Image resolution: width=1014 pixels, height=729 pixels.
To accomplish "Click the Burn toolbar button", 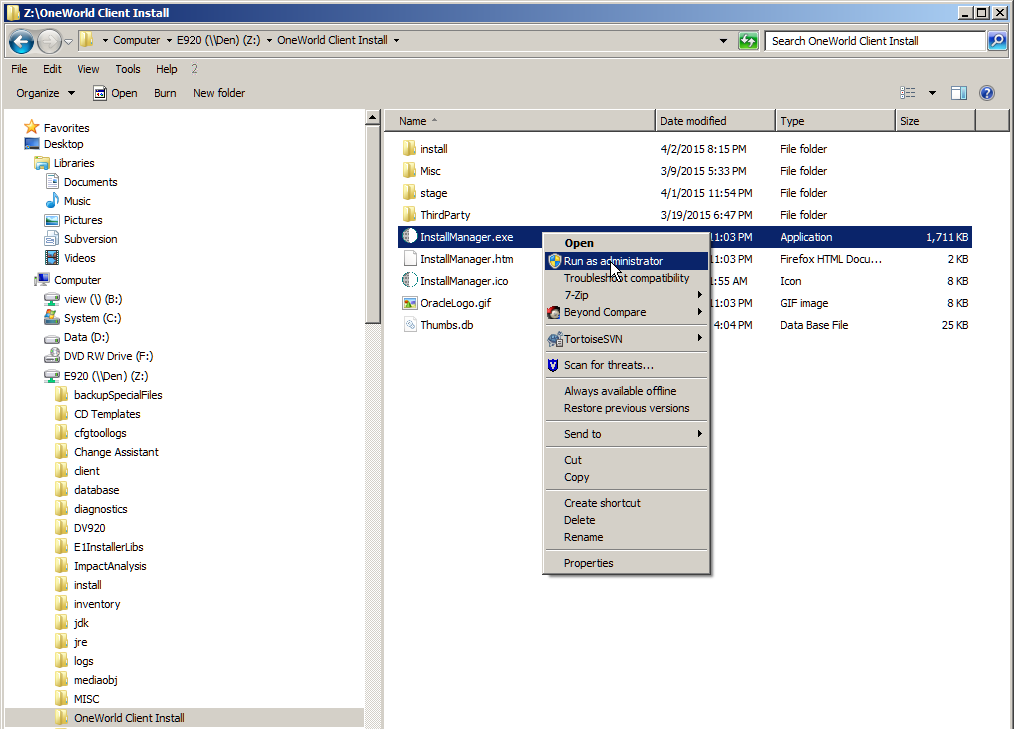I will pos(165,93).
